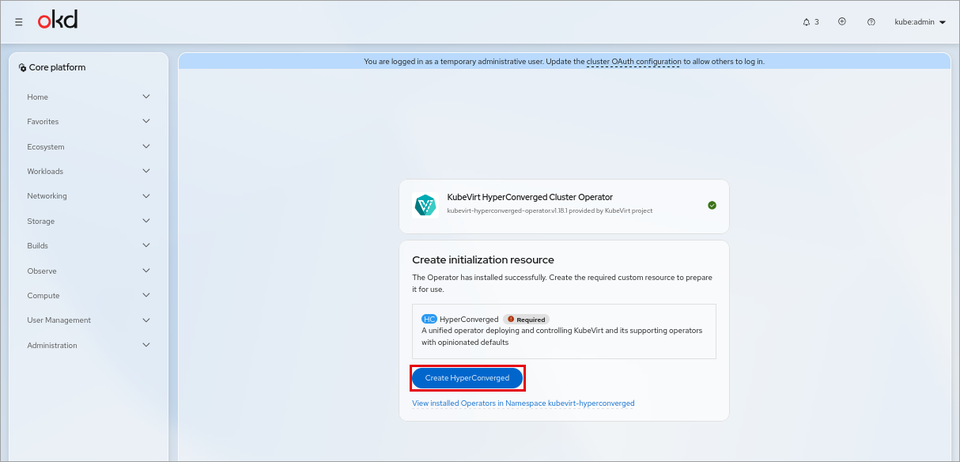Open the User Management nav section
The image size is (960, 462).
point(88,320)
